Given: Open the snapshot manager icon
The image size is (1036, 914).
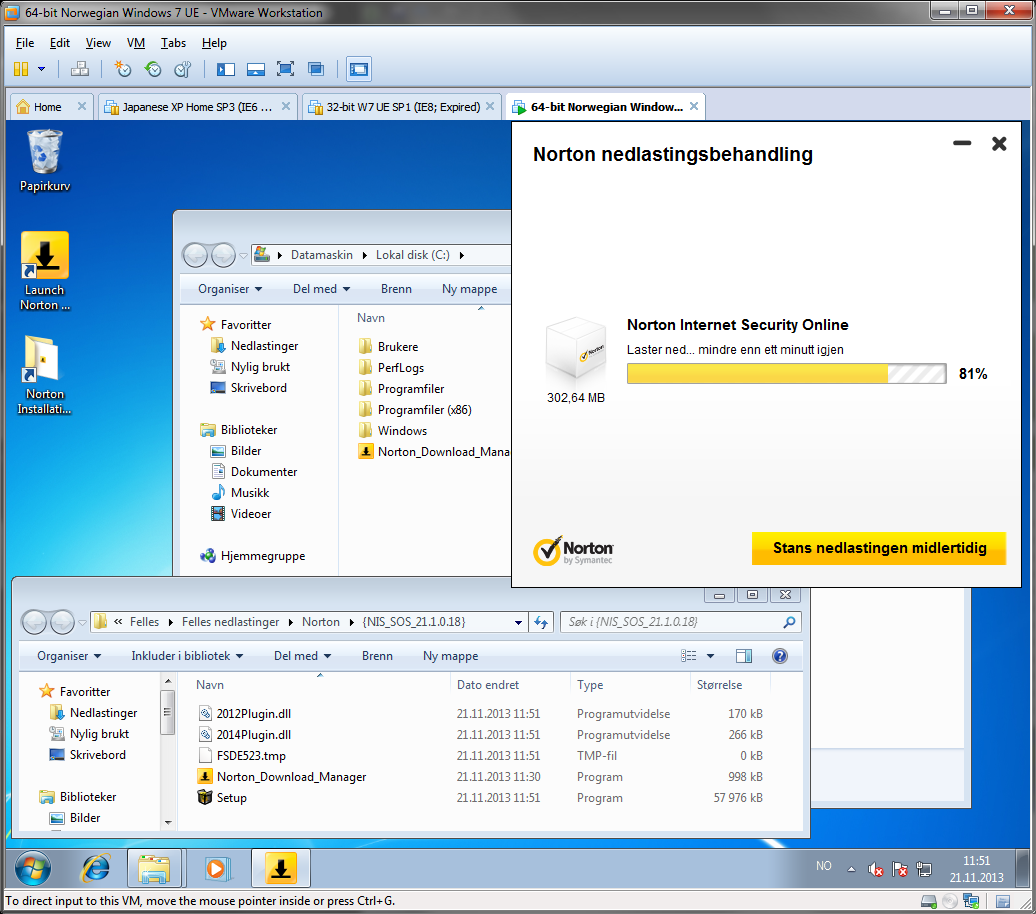Looking at the screenshot, I should (x=182, y=69).
